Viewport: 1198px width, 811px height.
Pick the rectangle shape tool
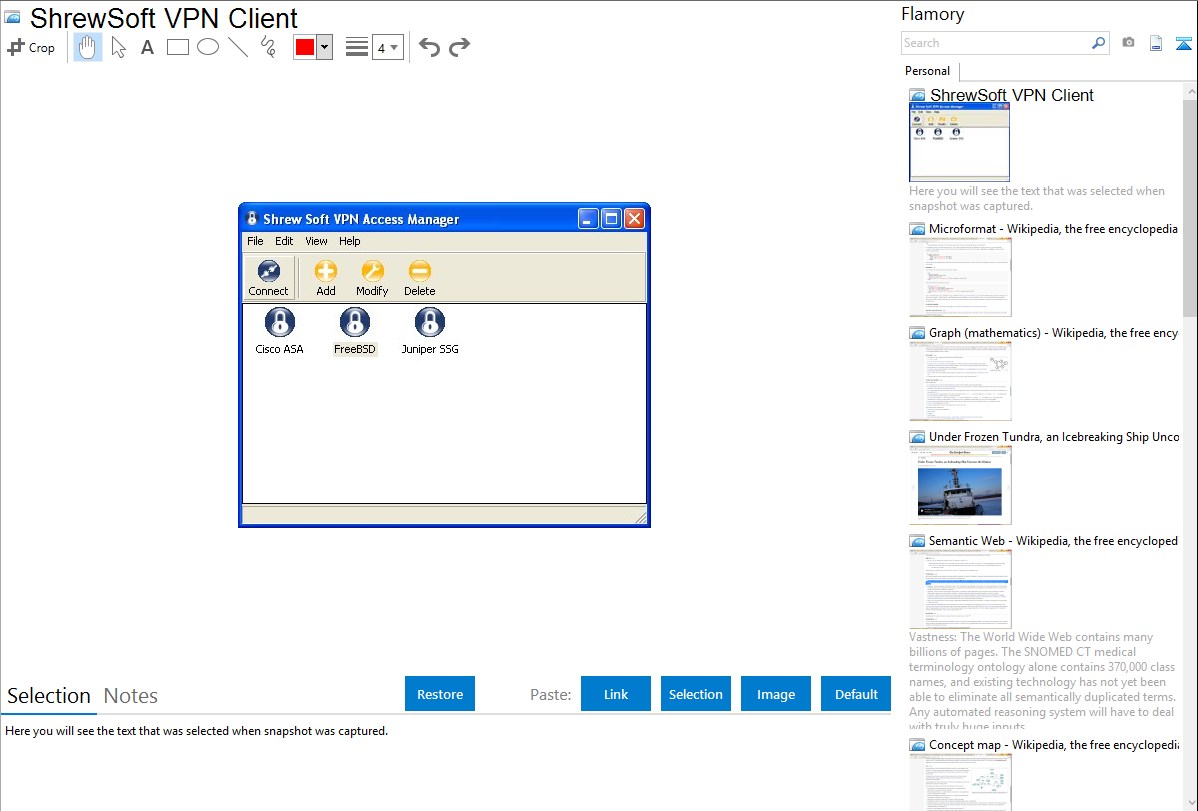[177, 47]
